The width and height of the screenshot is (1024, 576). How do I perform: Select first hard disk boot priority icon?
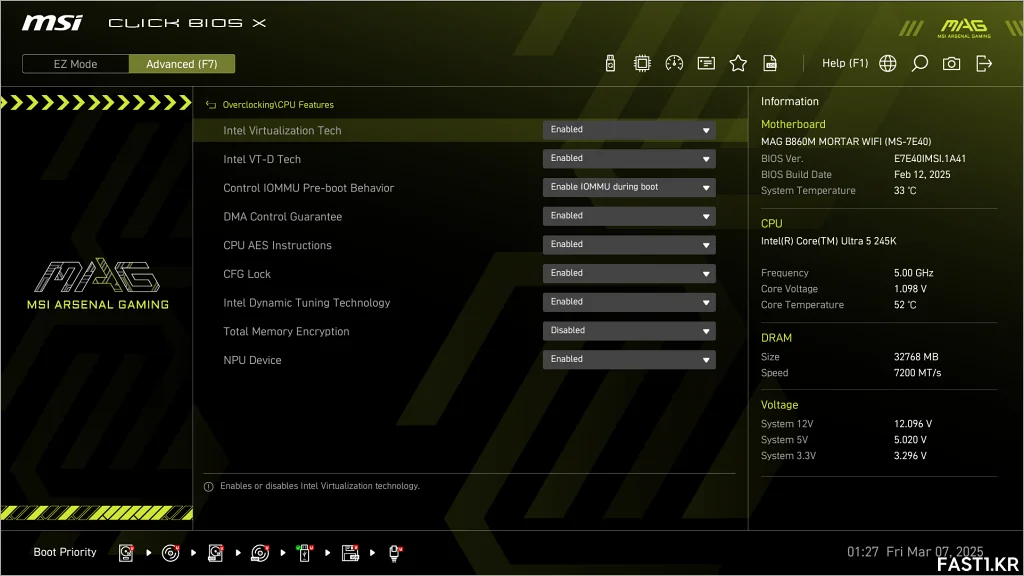(126, 553)
